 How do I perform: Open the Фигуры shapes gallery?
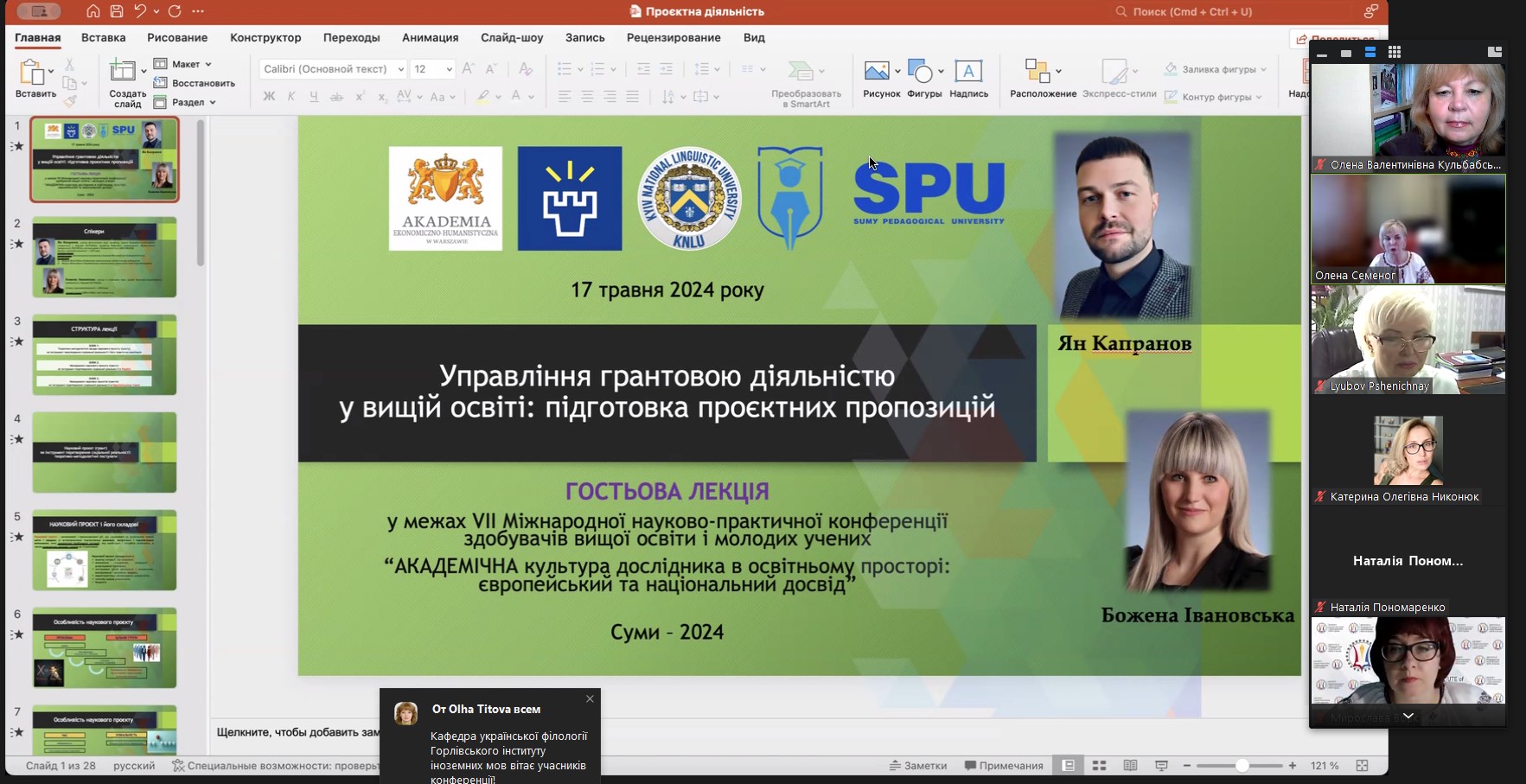[924, 79]
